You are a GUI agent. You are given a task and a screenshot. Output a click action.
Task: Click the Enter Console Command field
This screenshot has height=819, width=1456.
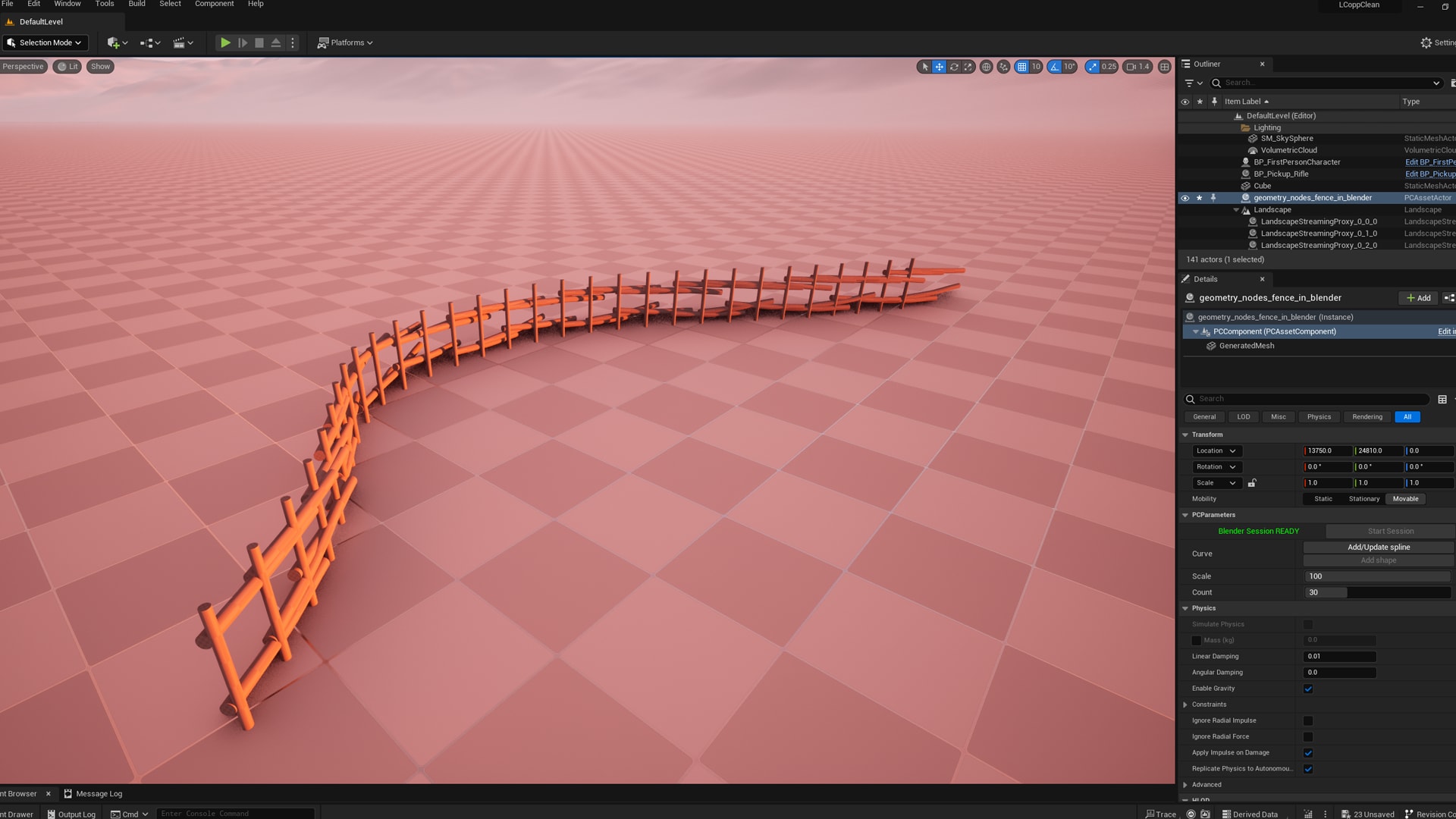tap(235, 813)
